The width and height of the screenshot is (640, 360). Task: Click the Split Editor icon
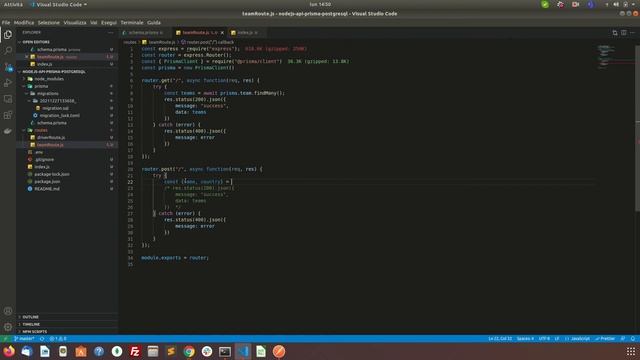pos(624,33)
